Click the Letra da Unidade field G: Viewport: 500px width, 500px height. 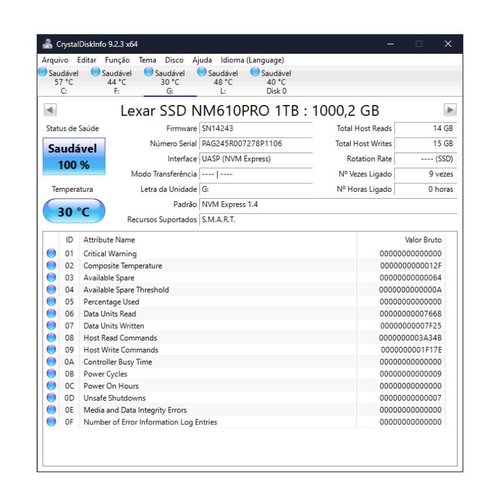(256, 189)
